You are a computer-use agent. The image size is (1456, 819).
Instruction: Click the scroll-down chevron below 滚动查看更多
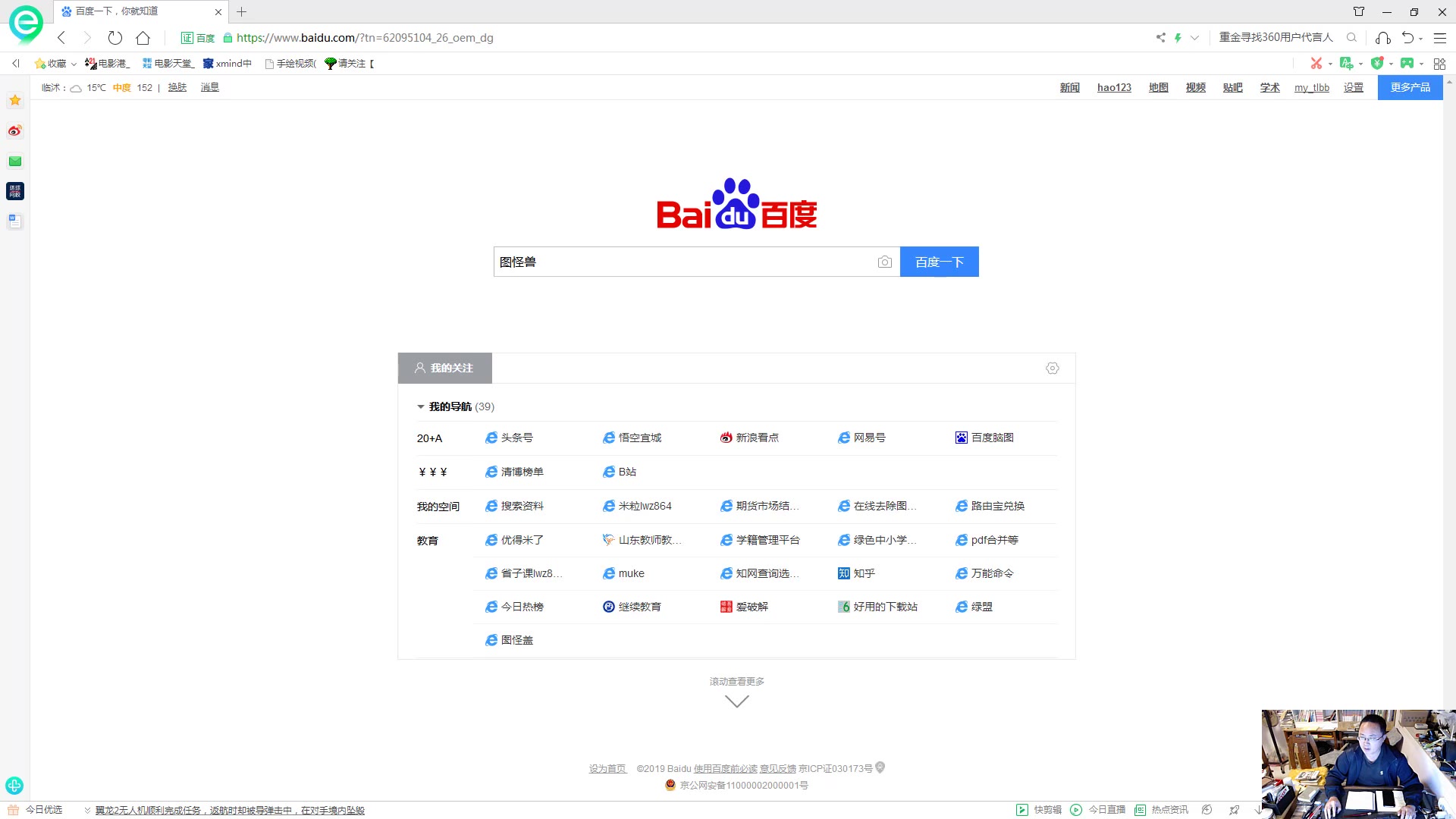pos(737,701)
